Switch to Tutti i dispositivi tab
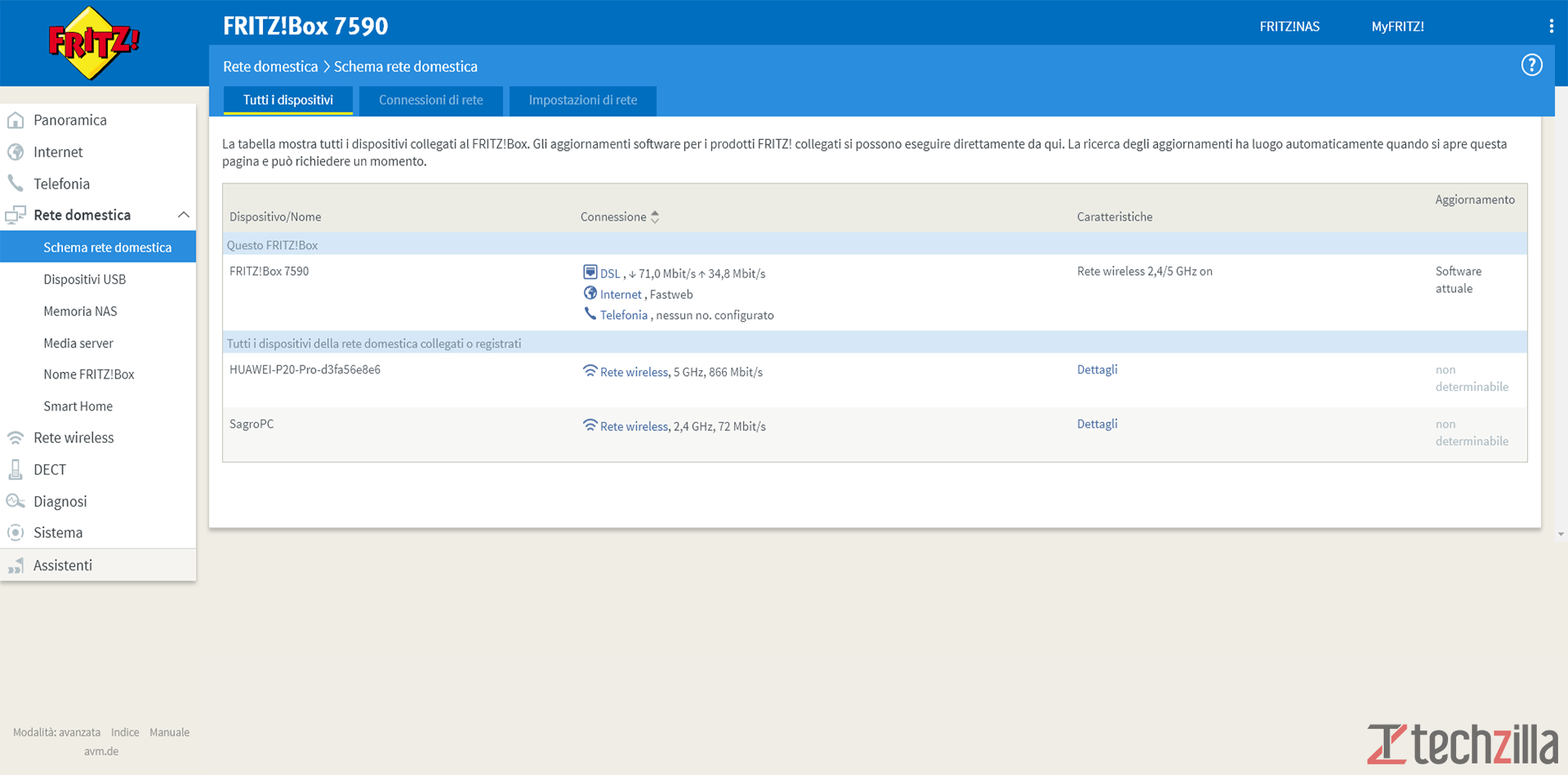The width and height of the screenshot is (1568, 775). coord(288,100)
